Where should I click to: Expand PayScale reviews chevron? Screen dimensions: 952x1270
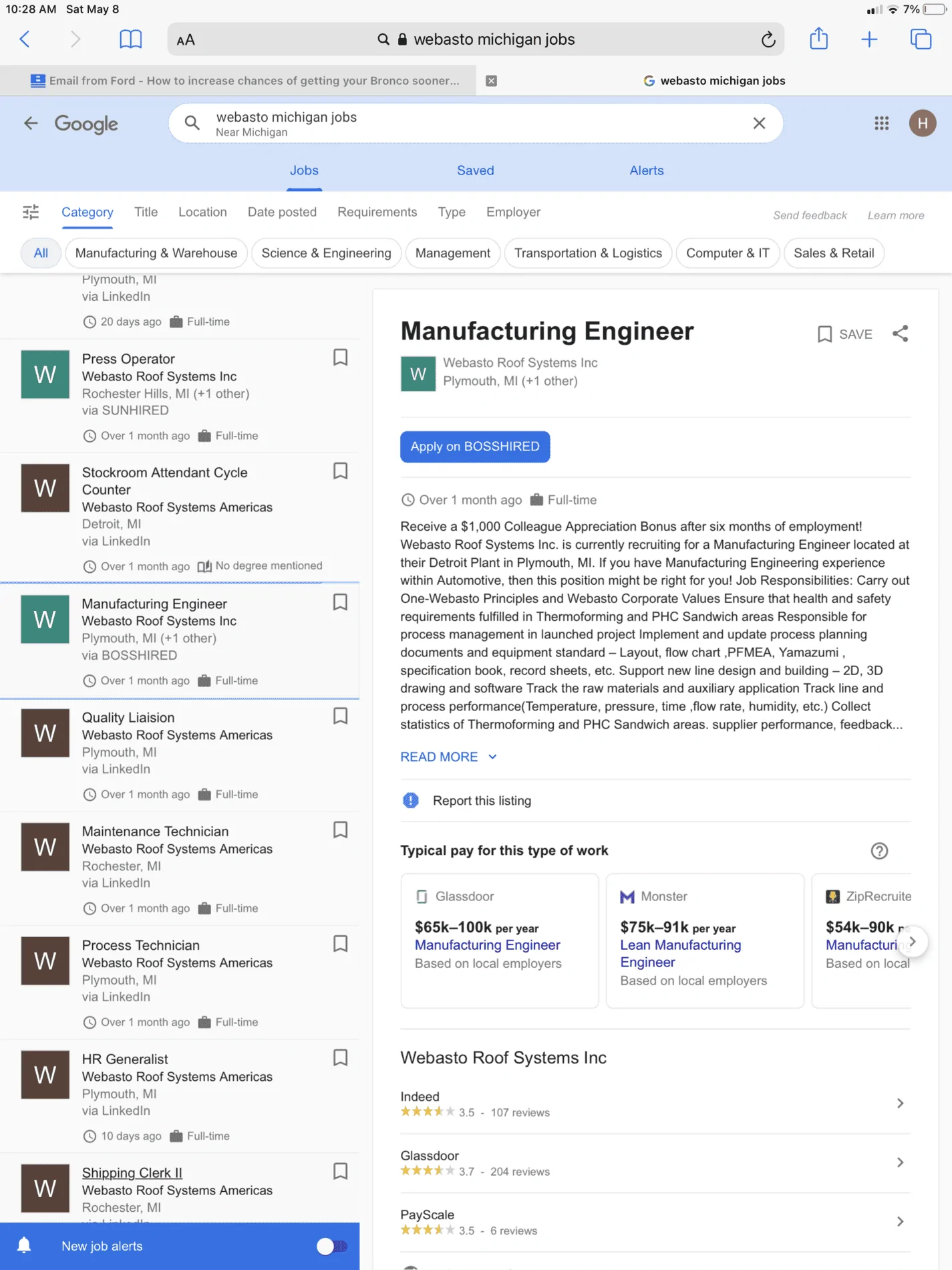coord(900,1221)
